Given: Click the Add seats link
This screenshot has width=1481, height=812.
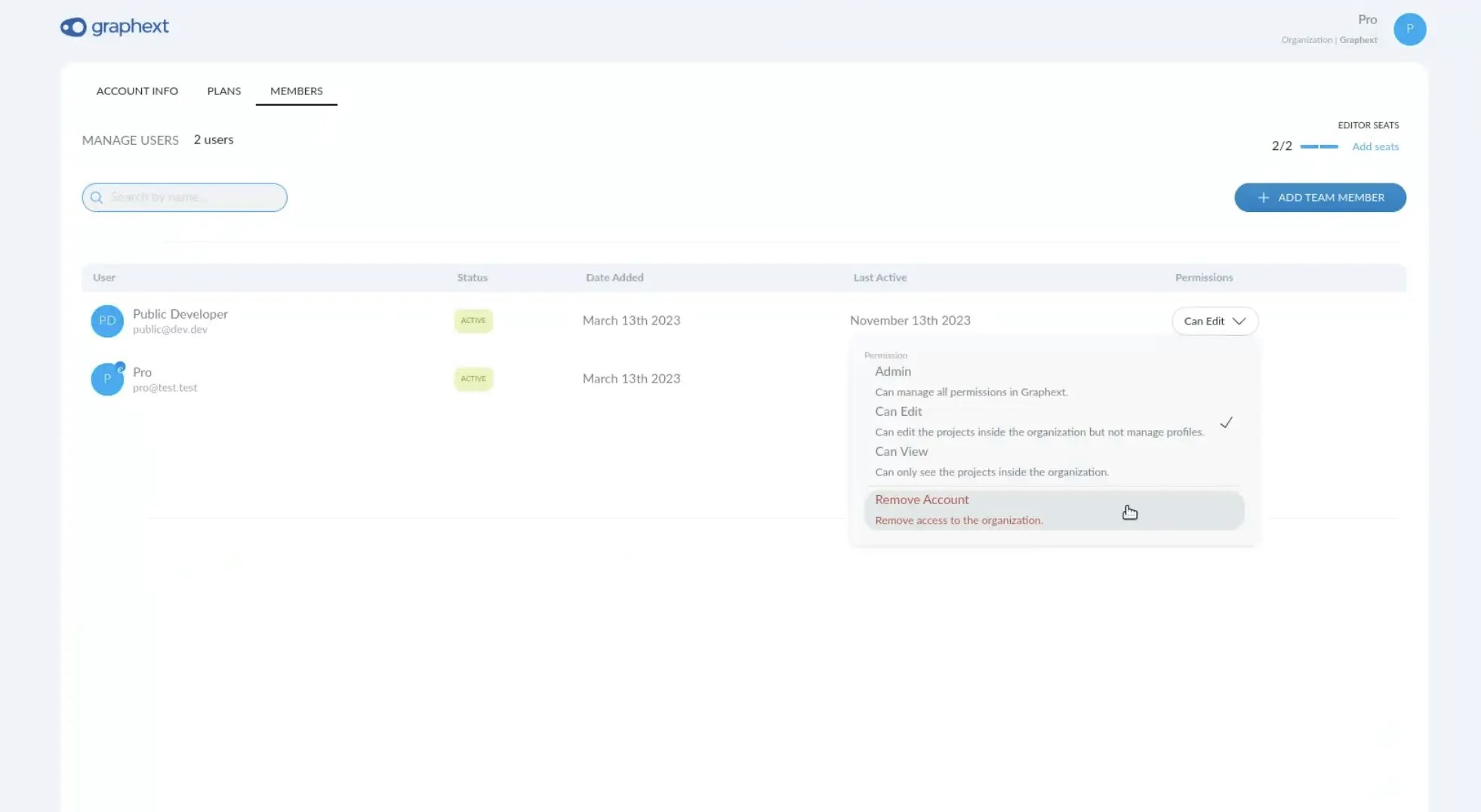Looking at the screenshot, I should pyautogui.click(x=1375, y=146).
